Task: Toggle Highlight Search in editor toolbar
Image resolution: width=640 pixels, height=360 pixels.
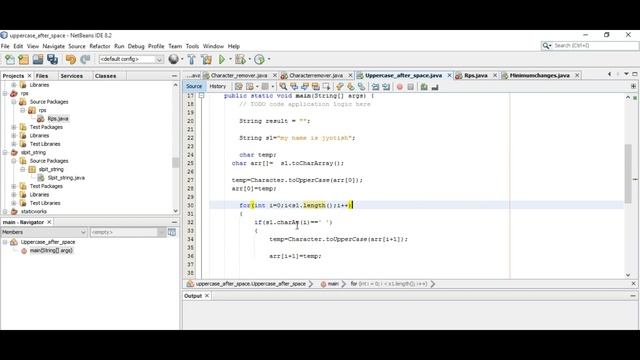Action: tap(316, 87)
